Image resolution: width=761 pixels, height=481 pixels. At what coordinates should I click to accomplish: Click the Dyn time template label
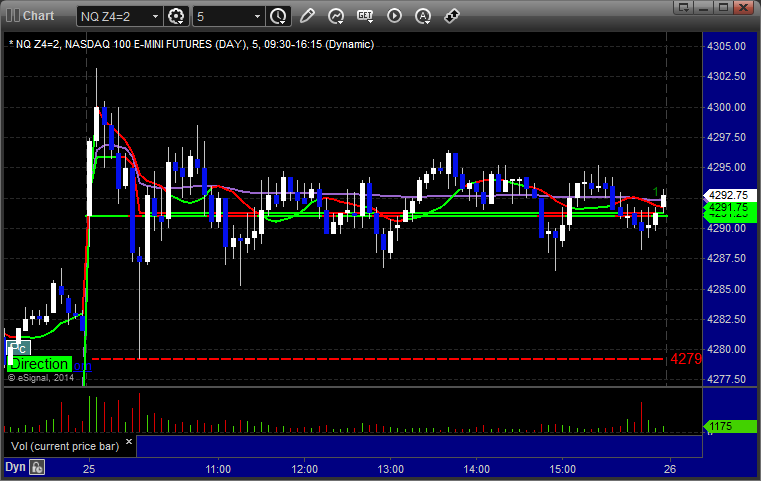[x=15, y=467]
